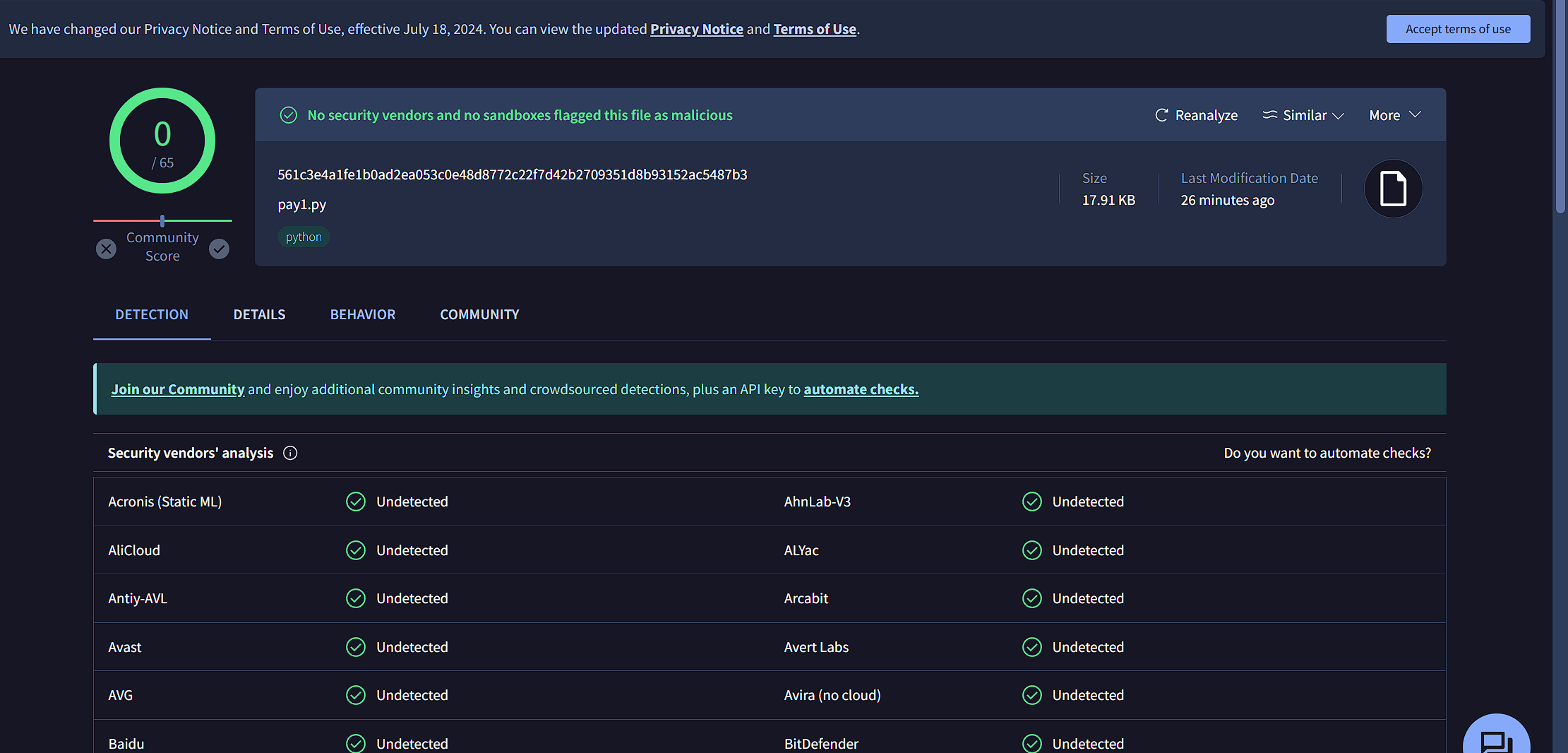Click the Arcabit undetected check icon
Screen dimensions: 1568x753
(x=1032, y=598)
